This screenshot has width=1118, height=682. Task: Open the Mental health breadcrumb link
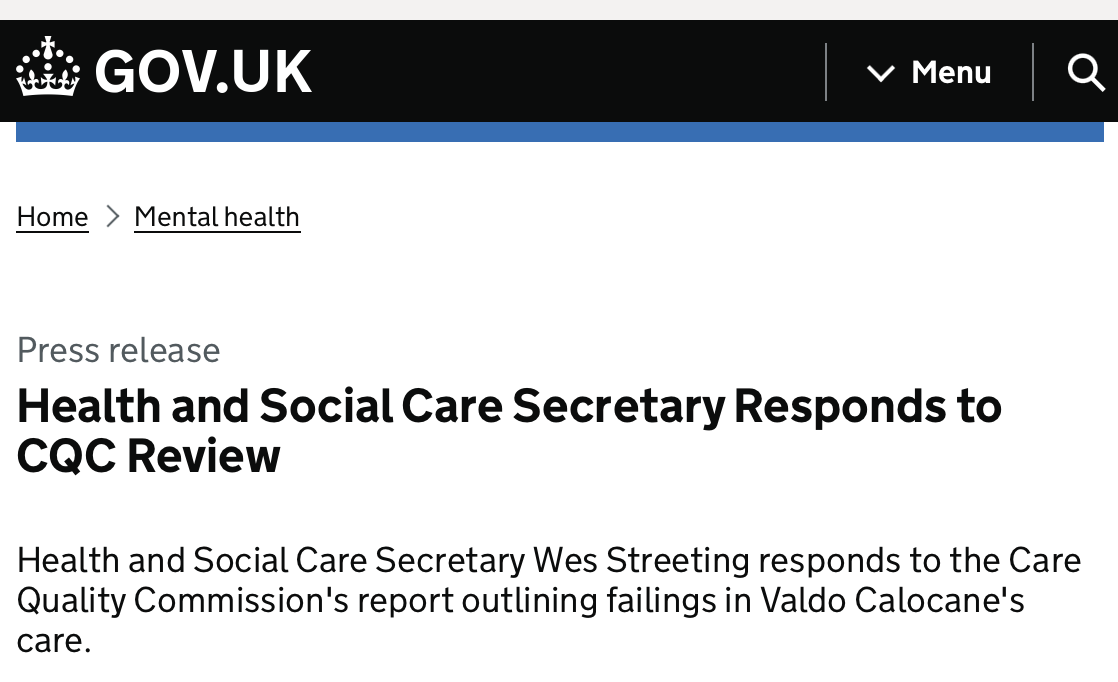pos(217,217)
